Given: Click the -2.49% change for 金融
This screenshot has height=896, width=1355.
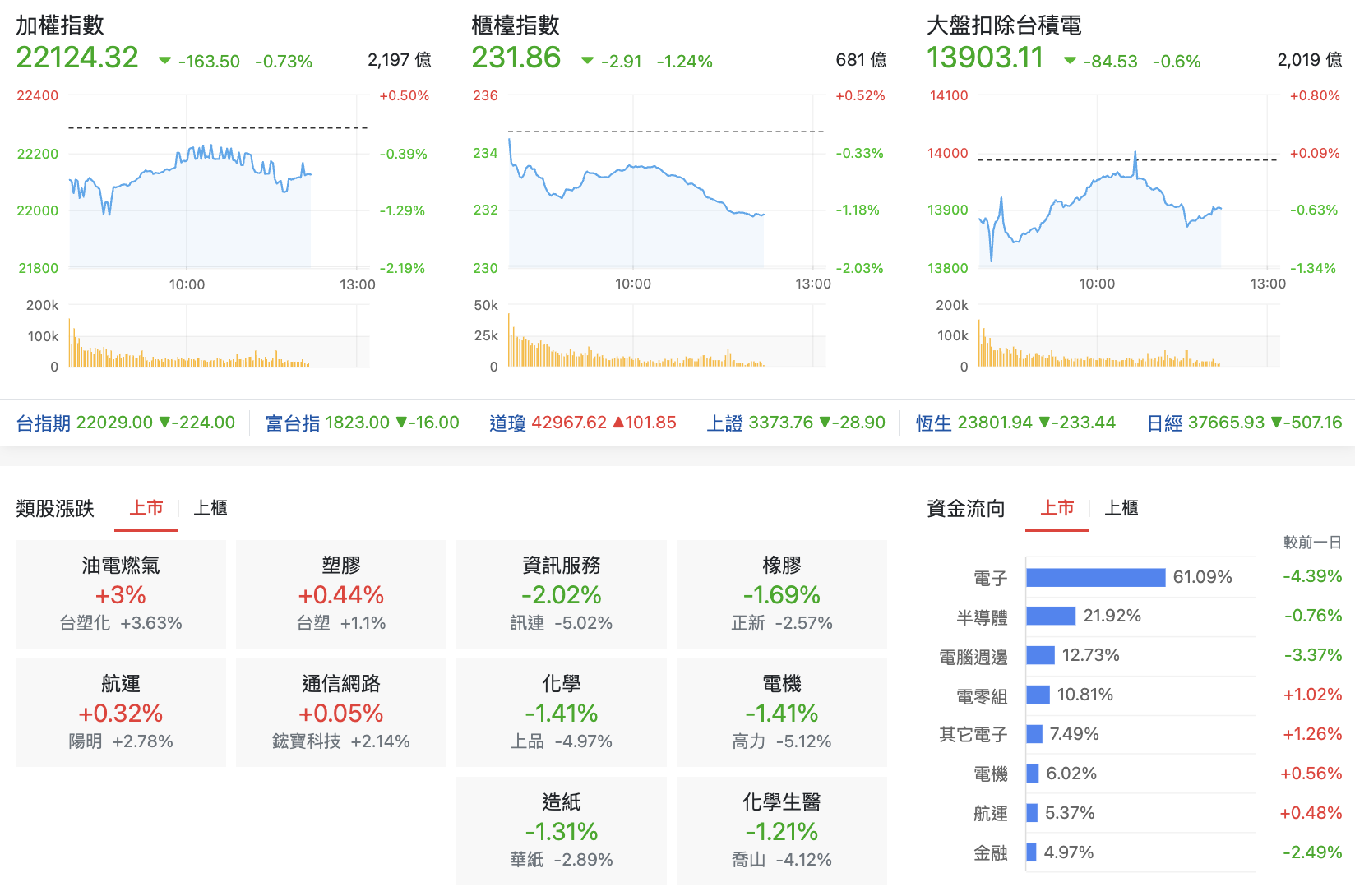Looking at the screenshot, I should coord(1312,852).
